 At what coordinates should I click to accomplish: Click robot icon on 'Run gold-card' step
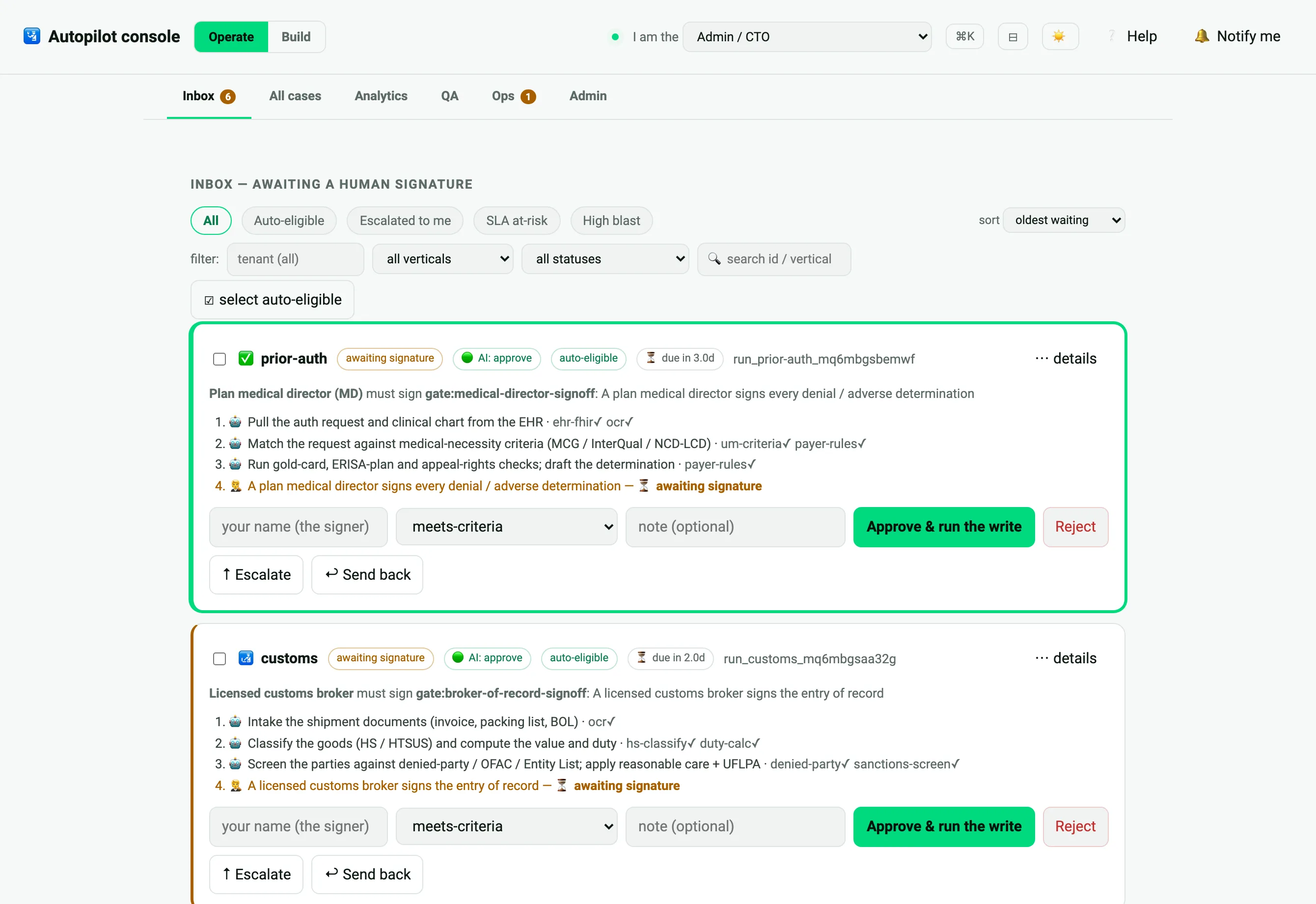tap(235, 464)
